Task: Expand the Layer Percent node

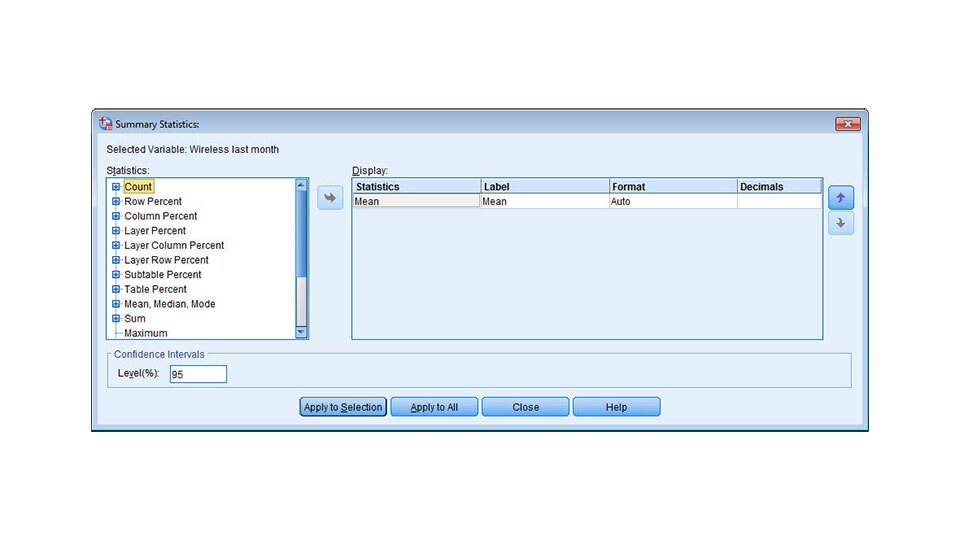Action: tap(116, 231)
